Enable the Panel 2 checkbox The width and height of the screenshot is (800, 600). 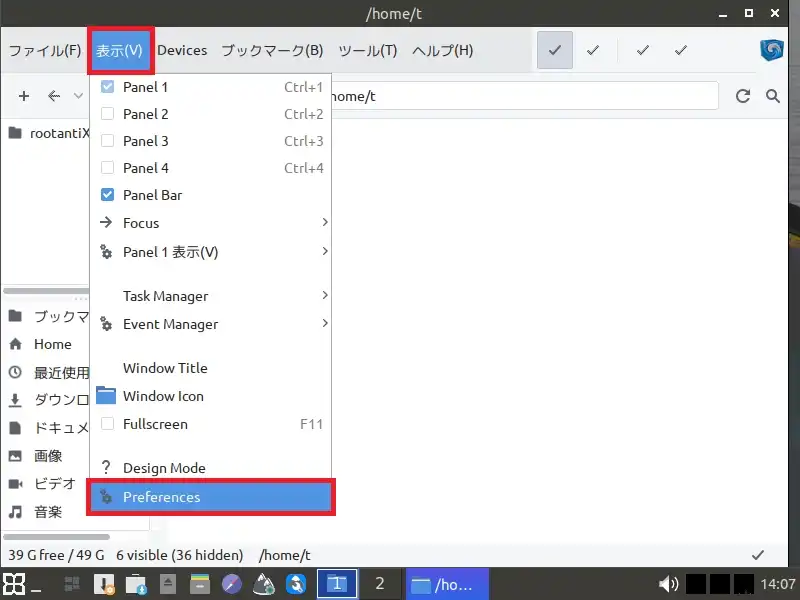108,114
